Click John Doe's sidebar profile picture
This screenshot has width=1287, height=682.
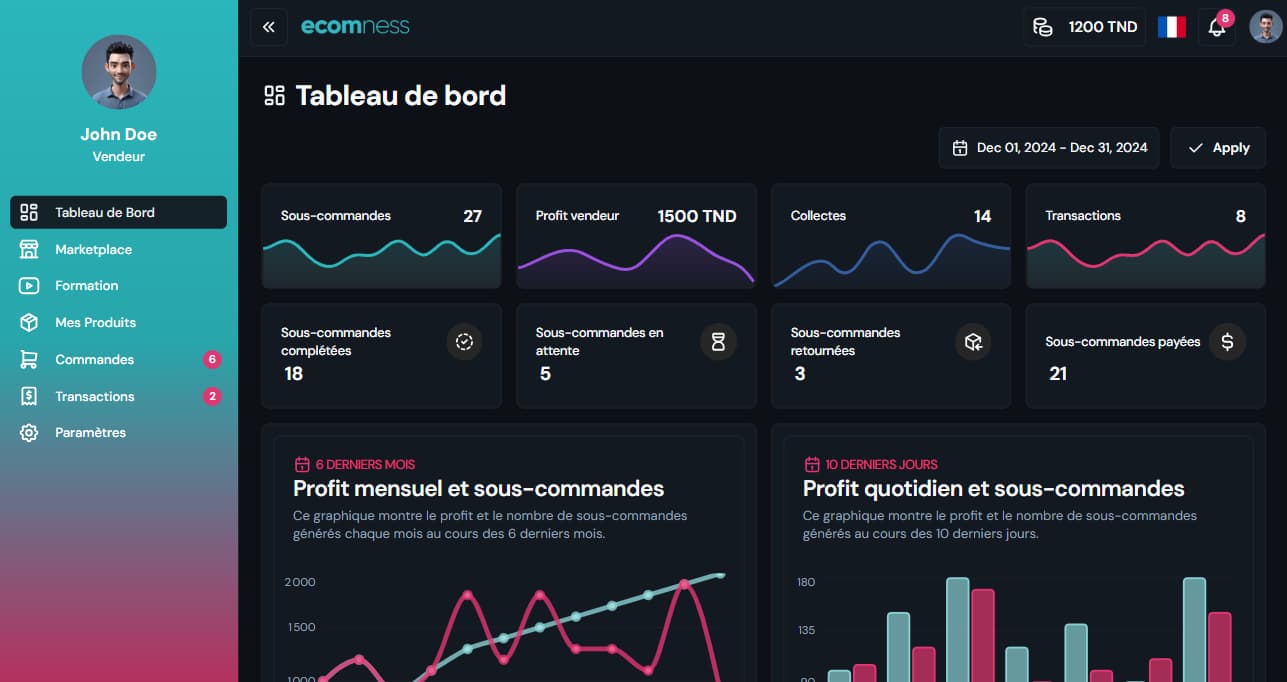pyautogui.click(x=118, y=72)
